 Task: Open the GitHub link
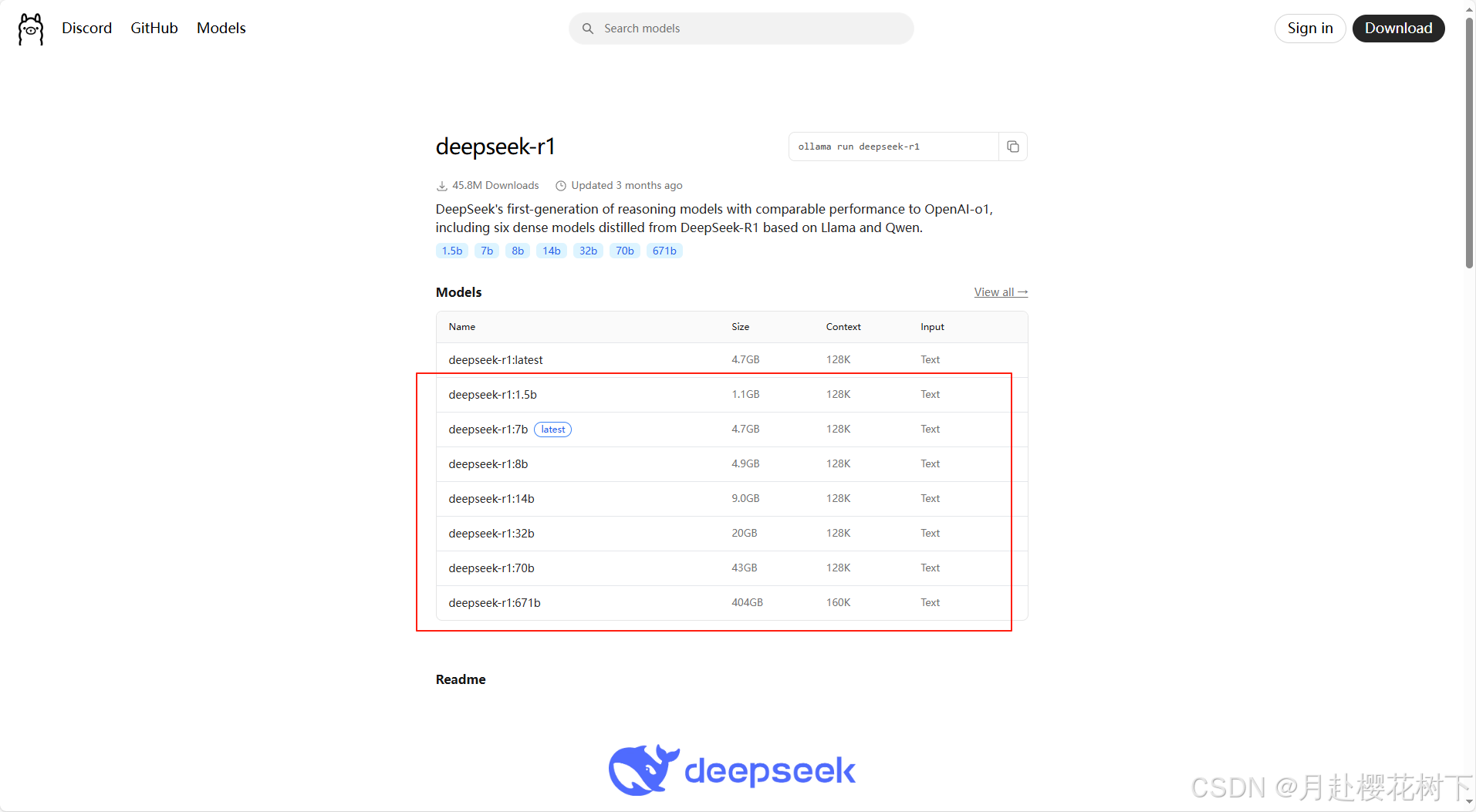(154, 28)
